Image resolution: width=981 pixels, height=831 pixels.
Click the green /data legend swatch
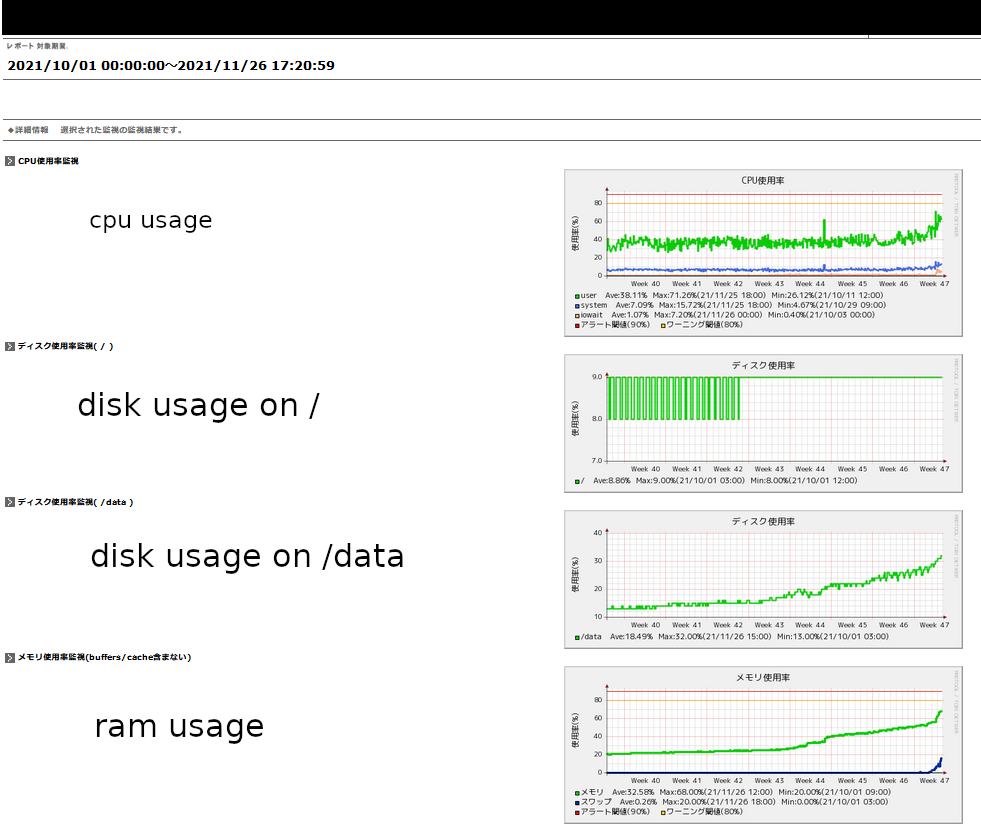(x=577, y=637)
